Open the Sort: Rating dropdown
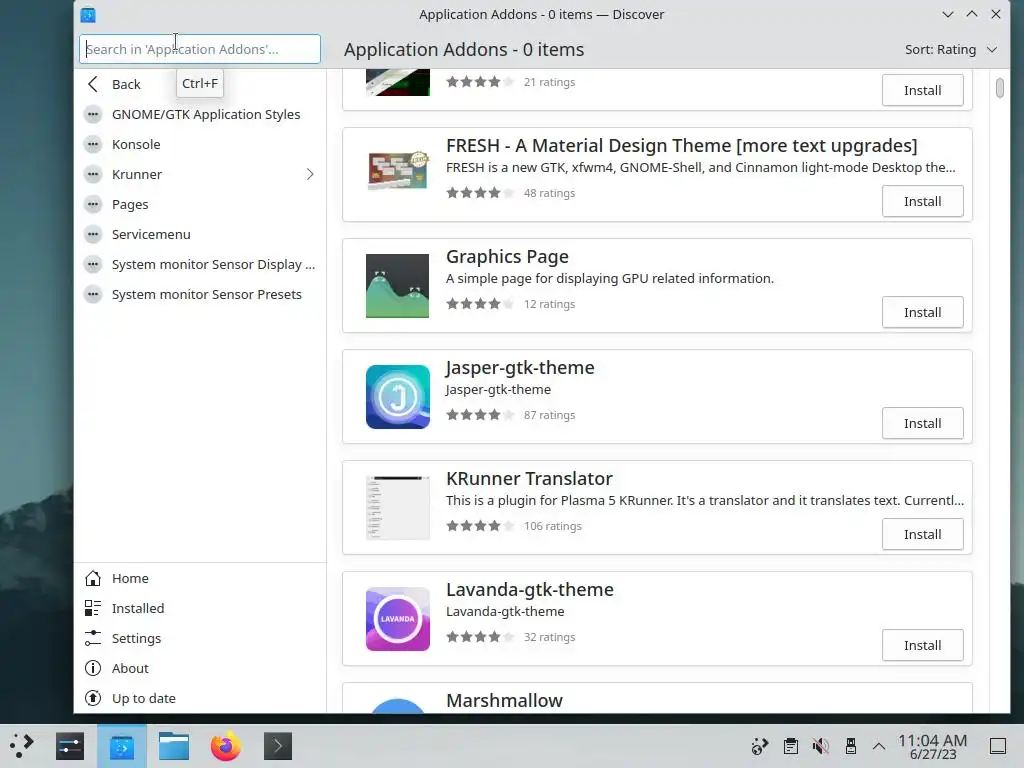 click(951, 50)
